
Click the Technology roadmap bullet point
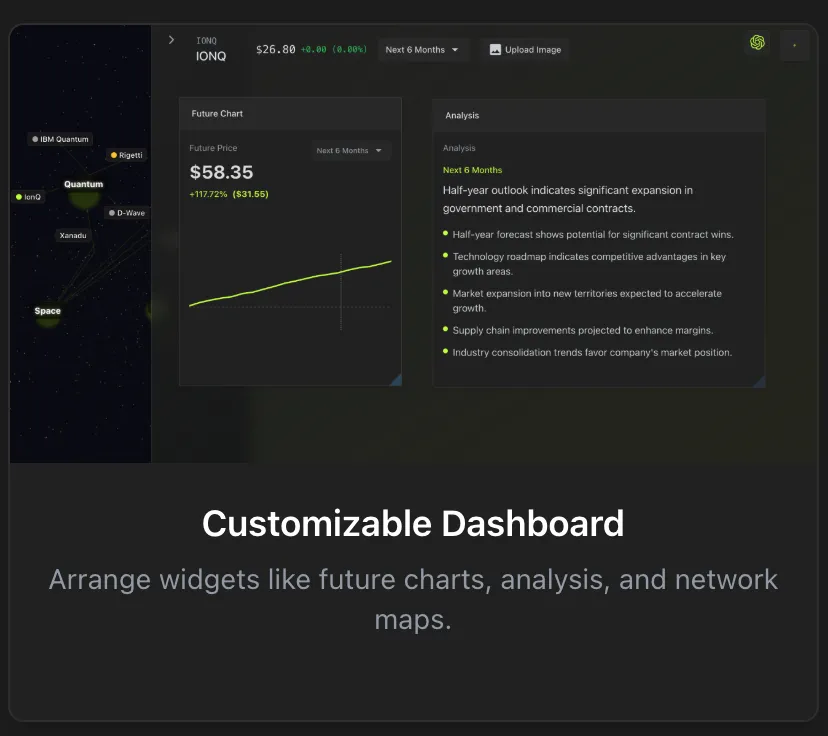point(589,264)
